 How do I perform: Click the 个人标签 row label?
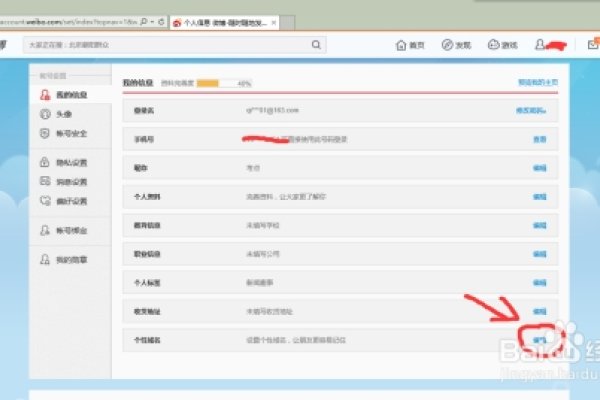pos(147,283)
